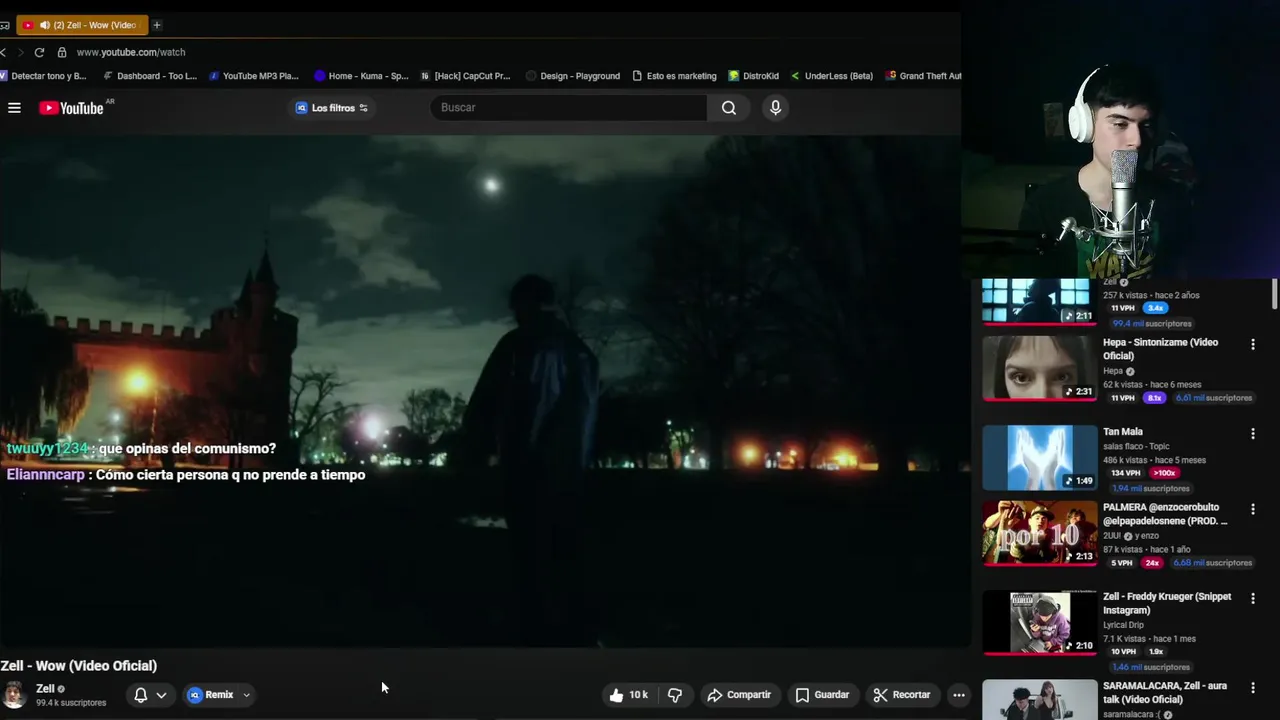The width and height of the screenshot is (1280, 720).
Task: Open YouTube MP3 Pla... bookmark
Action: pyautogui.click(x=254, y=76)
